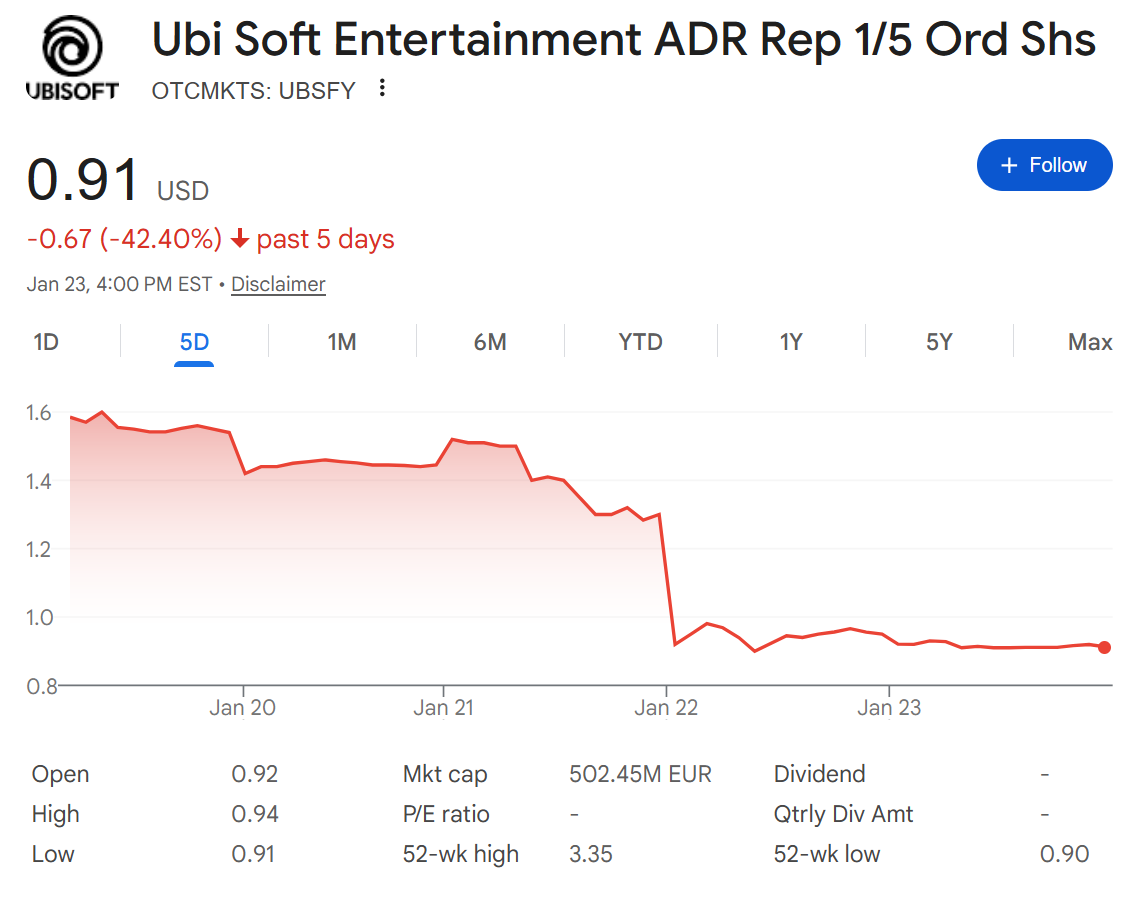Select the YTD tab
This screenshot has width=1141, height=912.
[x=640, y=342]
